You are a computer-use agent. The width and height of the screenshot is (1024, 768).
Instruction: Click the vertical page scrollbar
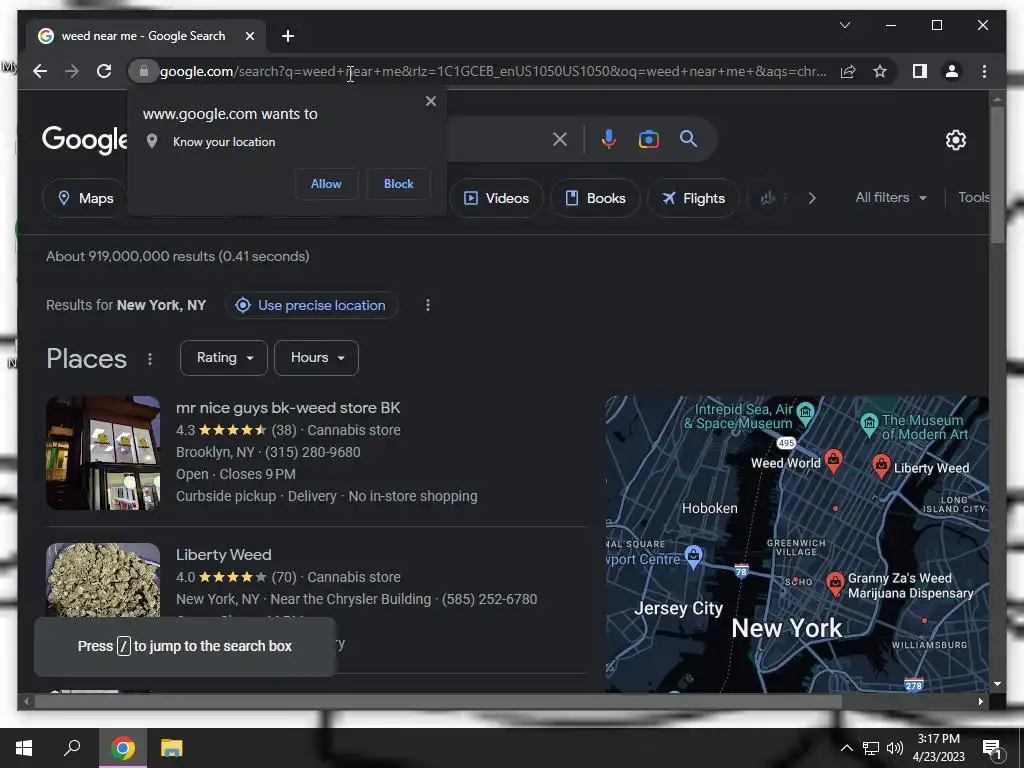point(997,176)
